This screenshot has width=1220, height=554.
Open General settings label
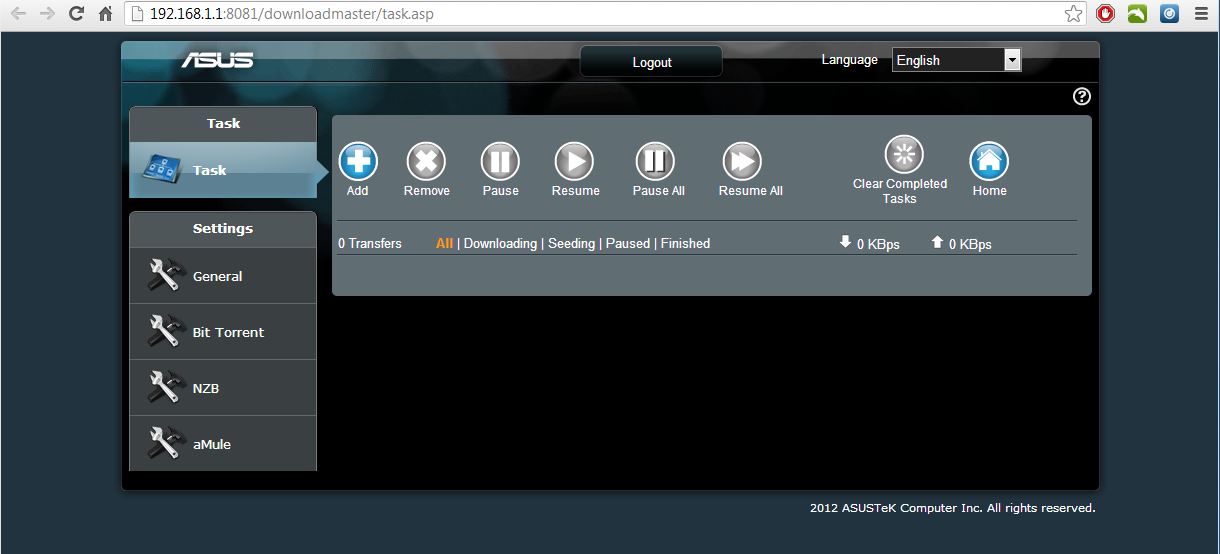pos(218,276)
